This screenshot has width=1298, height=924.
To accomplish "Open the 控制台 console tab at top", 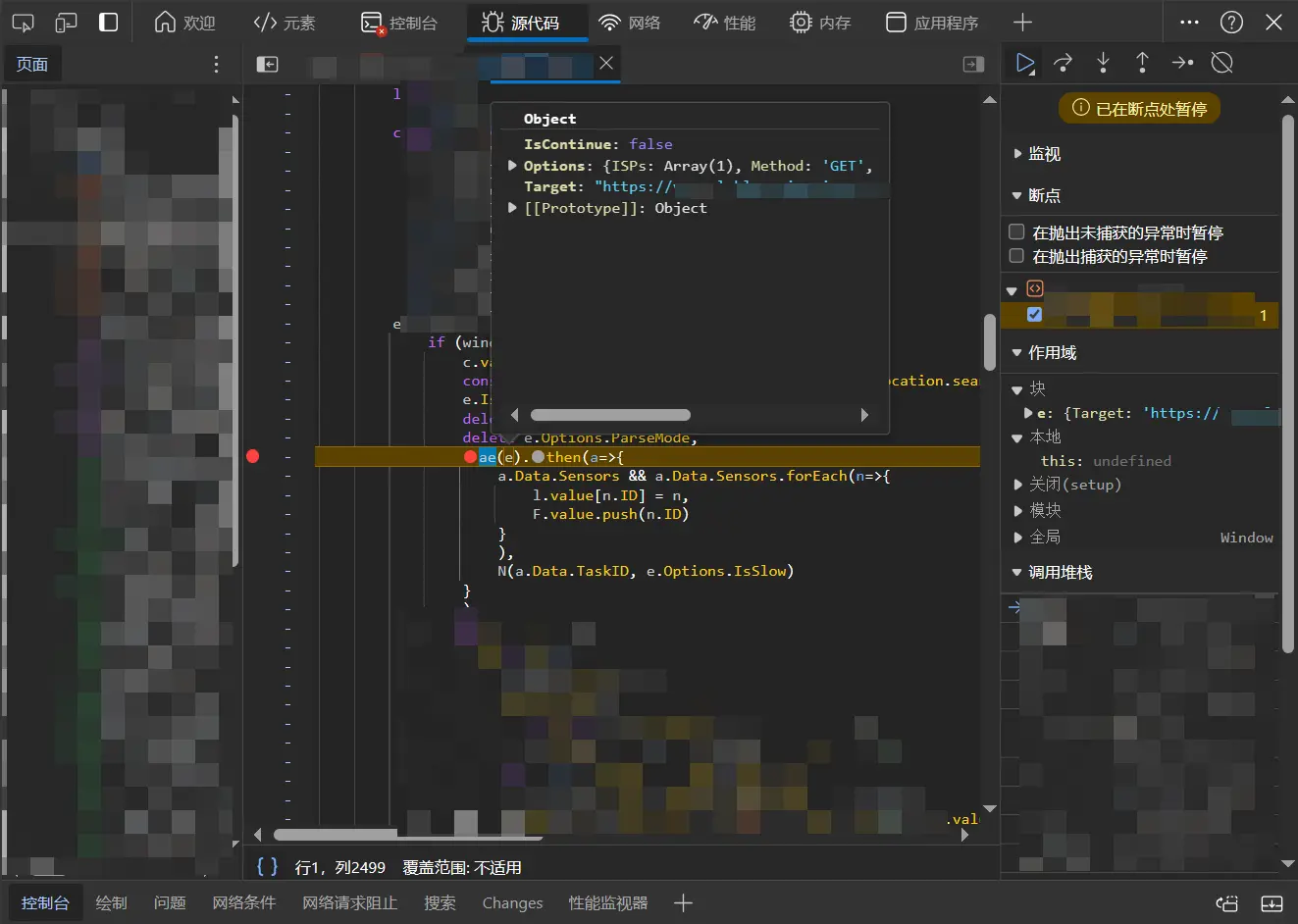I will point(399,23).
